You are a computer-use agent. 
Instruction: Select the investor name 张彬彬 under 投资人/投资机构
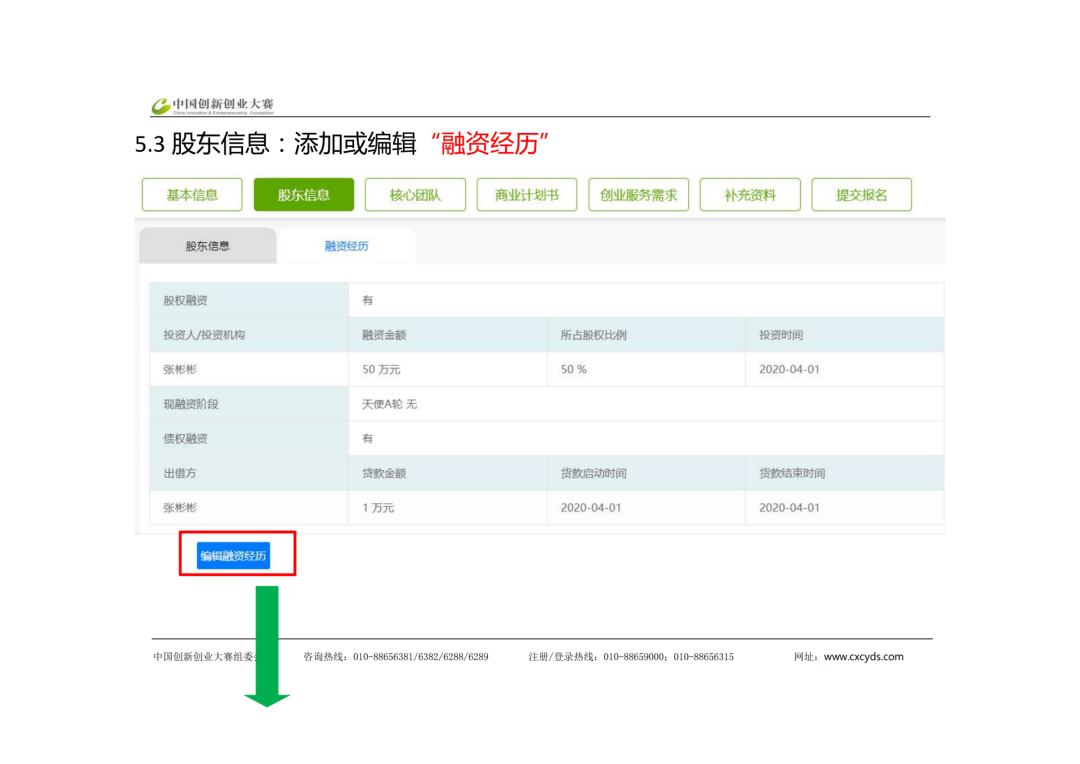point(180,369)
